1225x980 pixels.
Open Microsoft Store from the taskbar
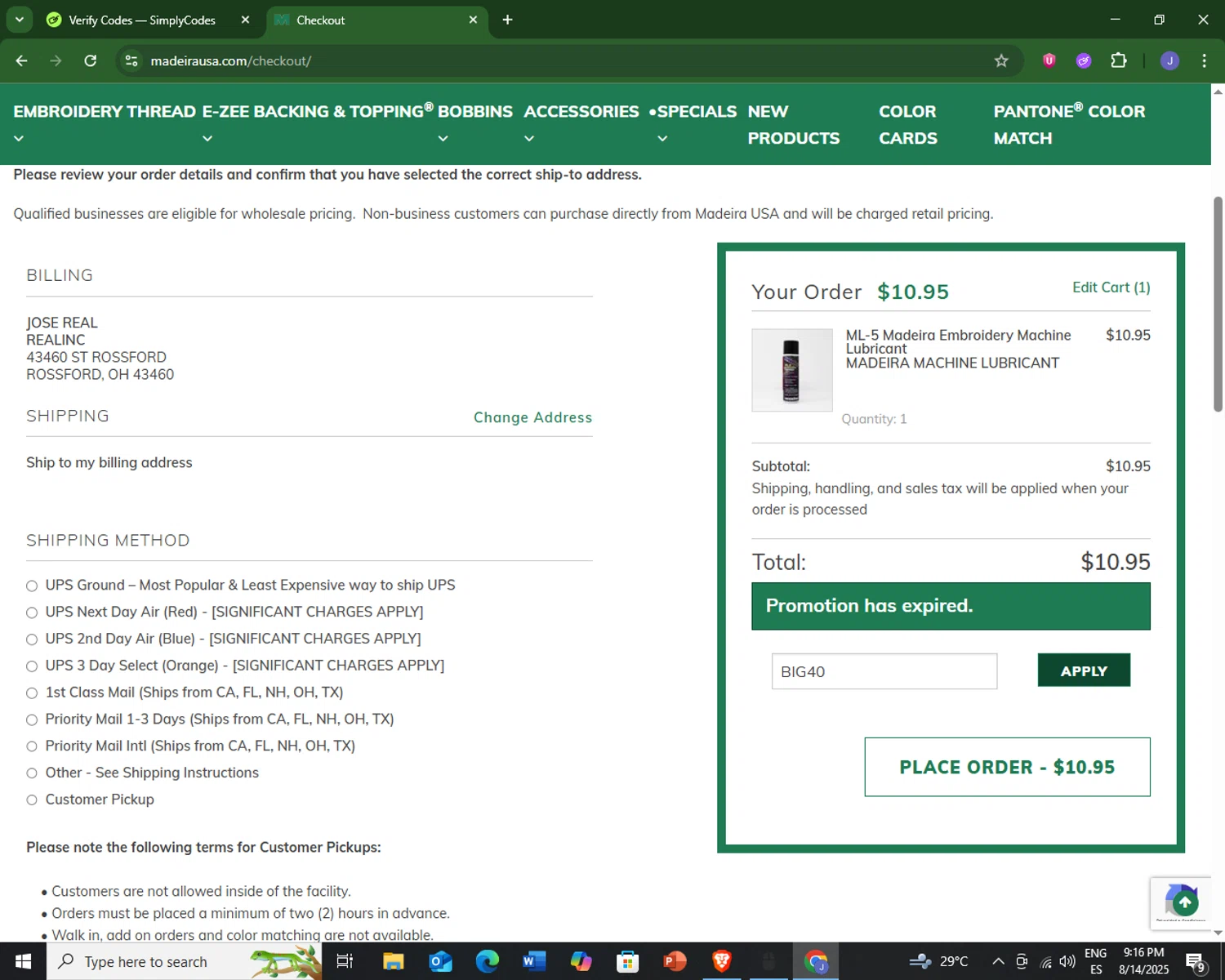tap(627, 961)
